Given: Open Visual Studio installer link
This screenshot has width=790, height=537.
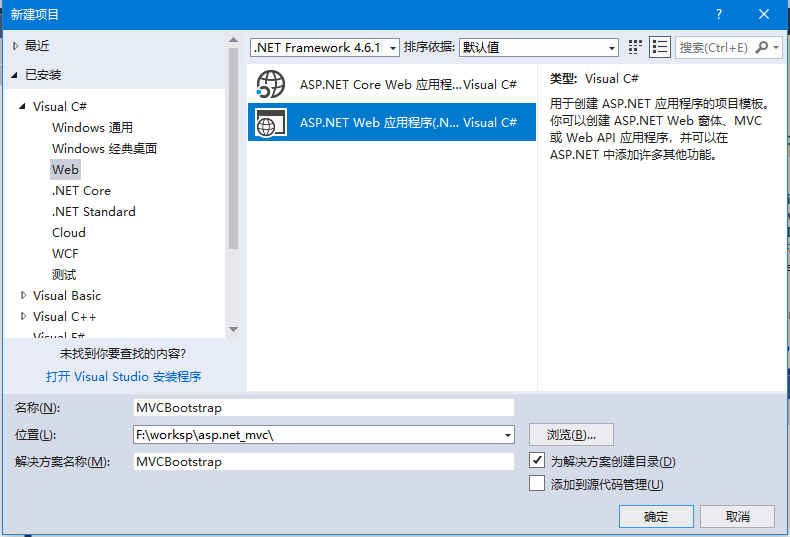Looking at the screenshot, I should 123,376.
